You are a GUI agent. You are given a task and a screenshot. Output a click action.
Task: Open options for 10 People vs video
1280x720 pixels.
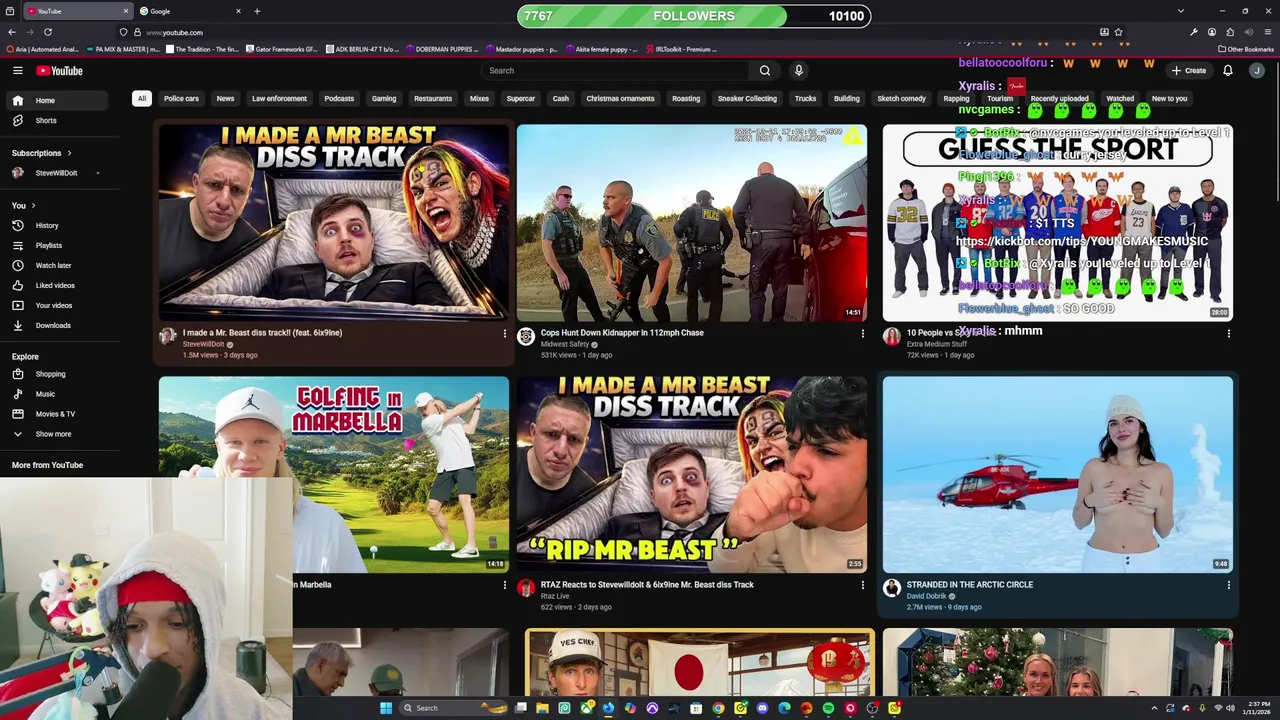[1228, 334]
